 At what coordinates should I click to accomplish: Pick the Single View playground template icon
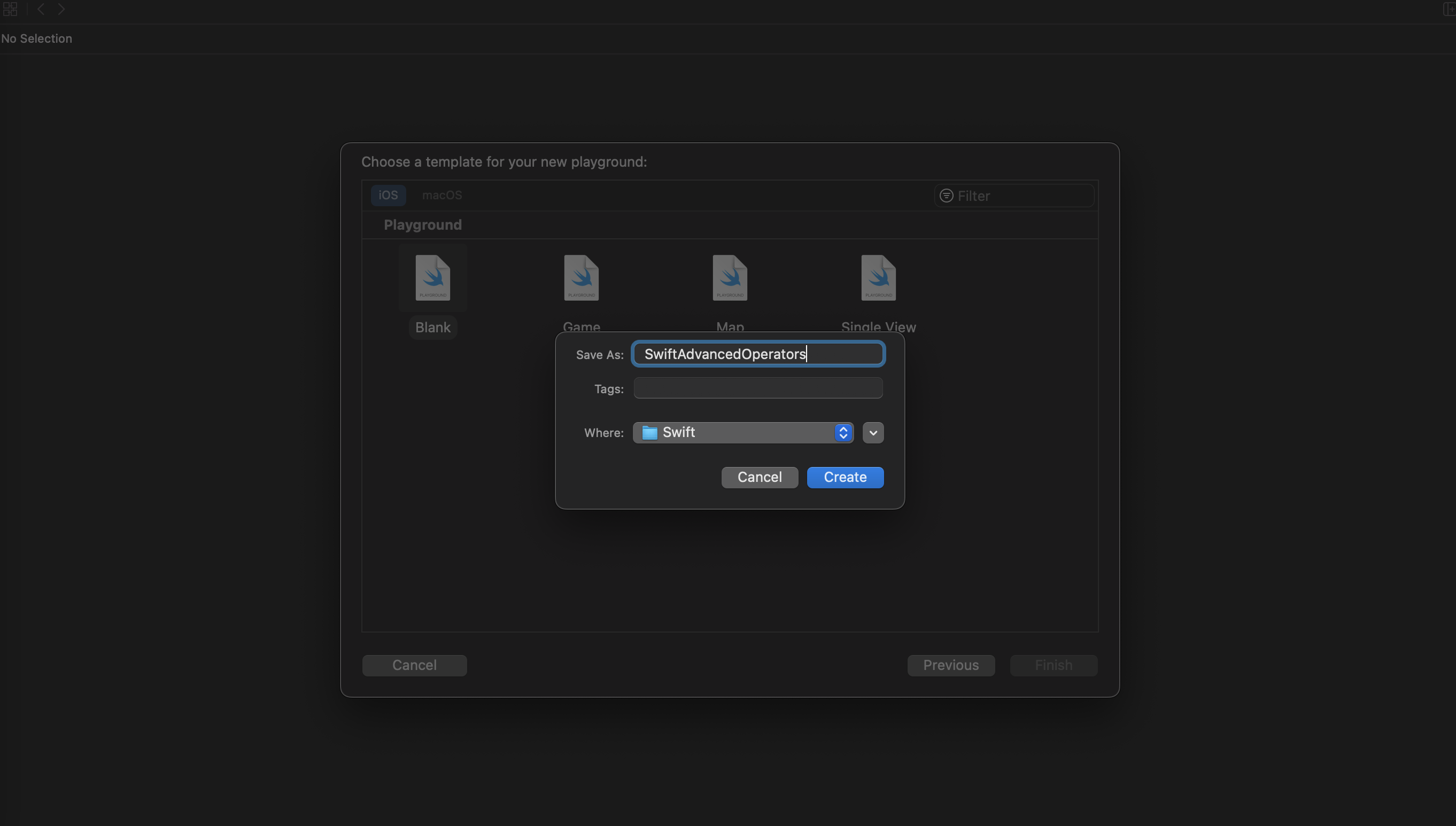click(878, 277)
